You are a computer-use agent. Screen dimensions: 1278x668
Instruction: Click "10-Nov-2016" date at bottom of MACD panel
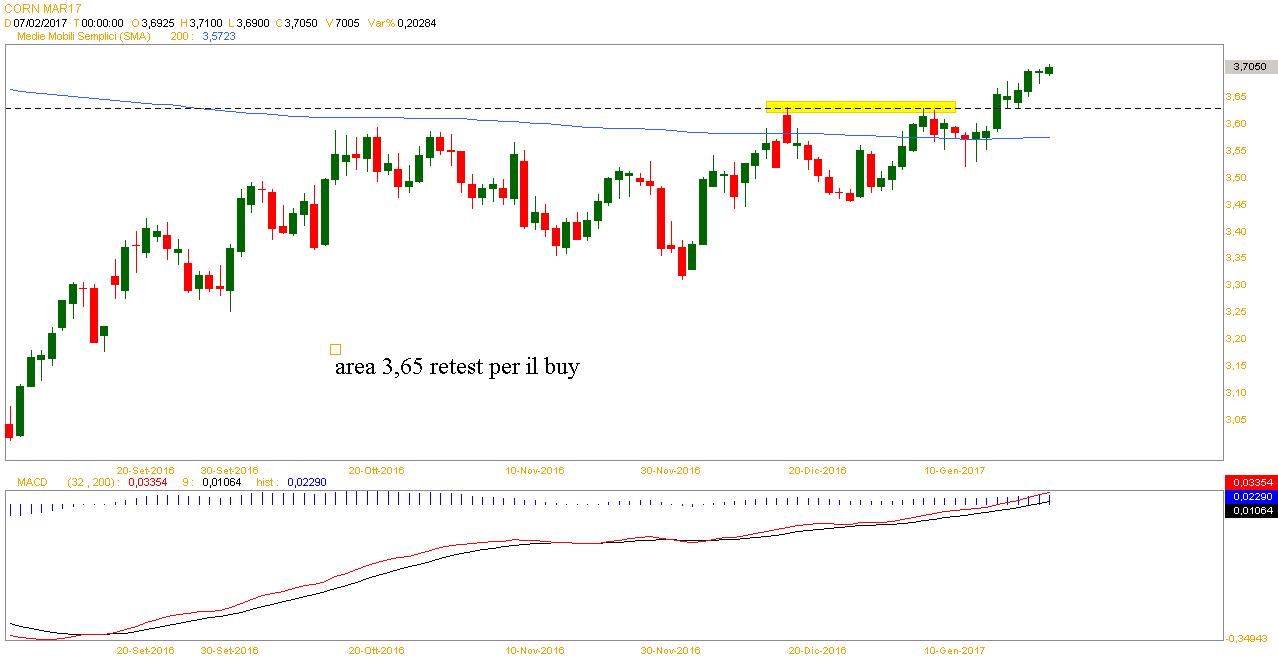(x=534, y=650)
